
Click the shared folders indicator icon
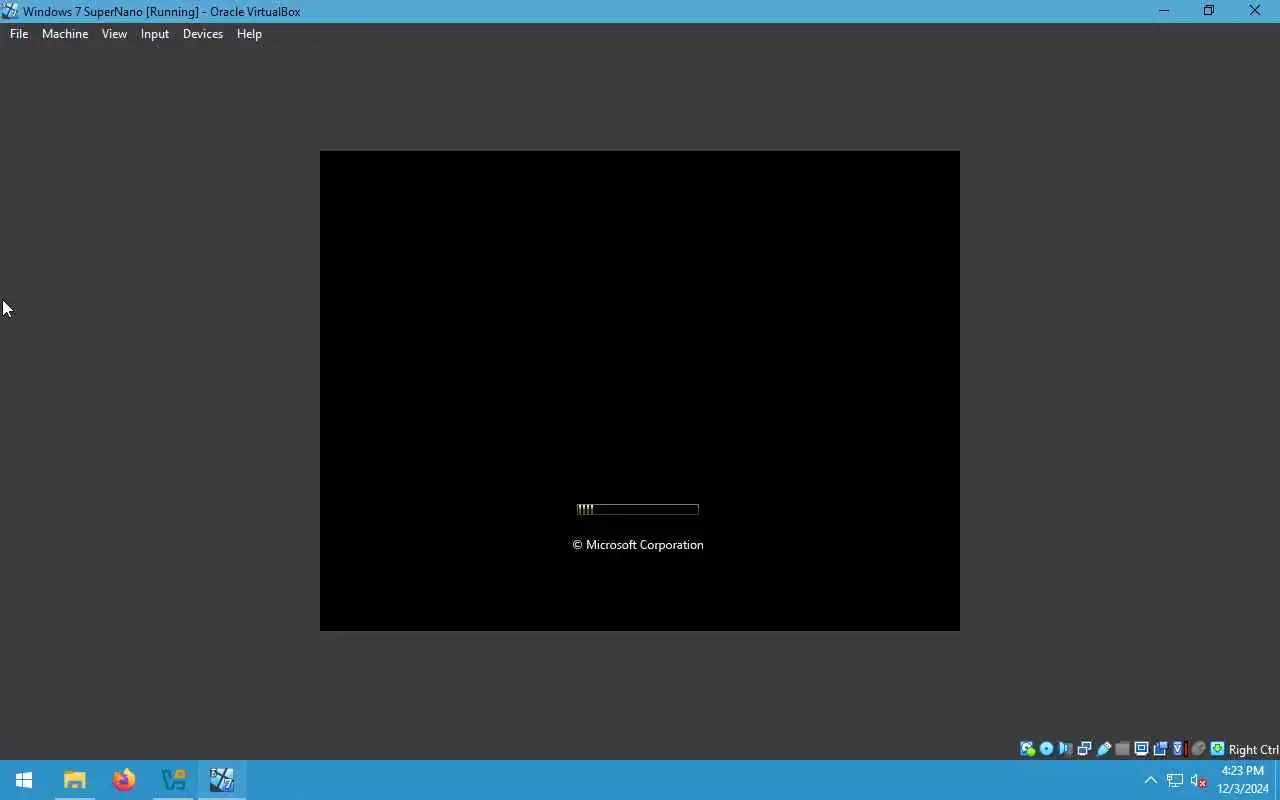pos(1122,749)
